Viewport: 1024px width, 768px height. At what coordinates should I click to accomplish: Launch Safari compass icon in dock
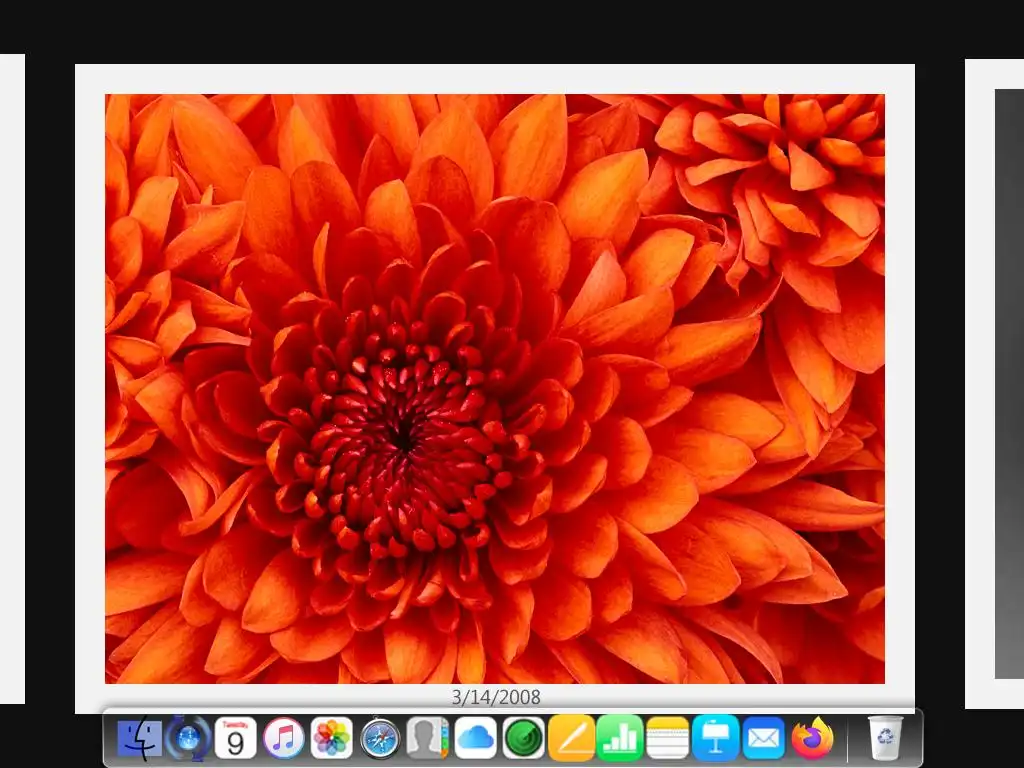click(380, 738)
